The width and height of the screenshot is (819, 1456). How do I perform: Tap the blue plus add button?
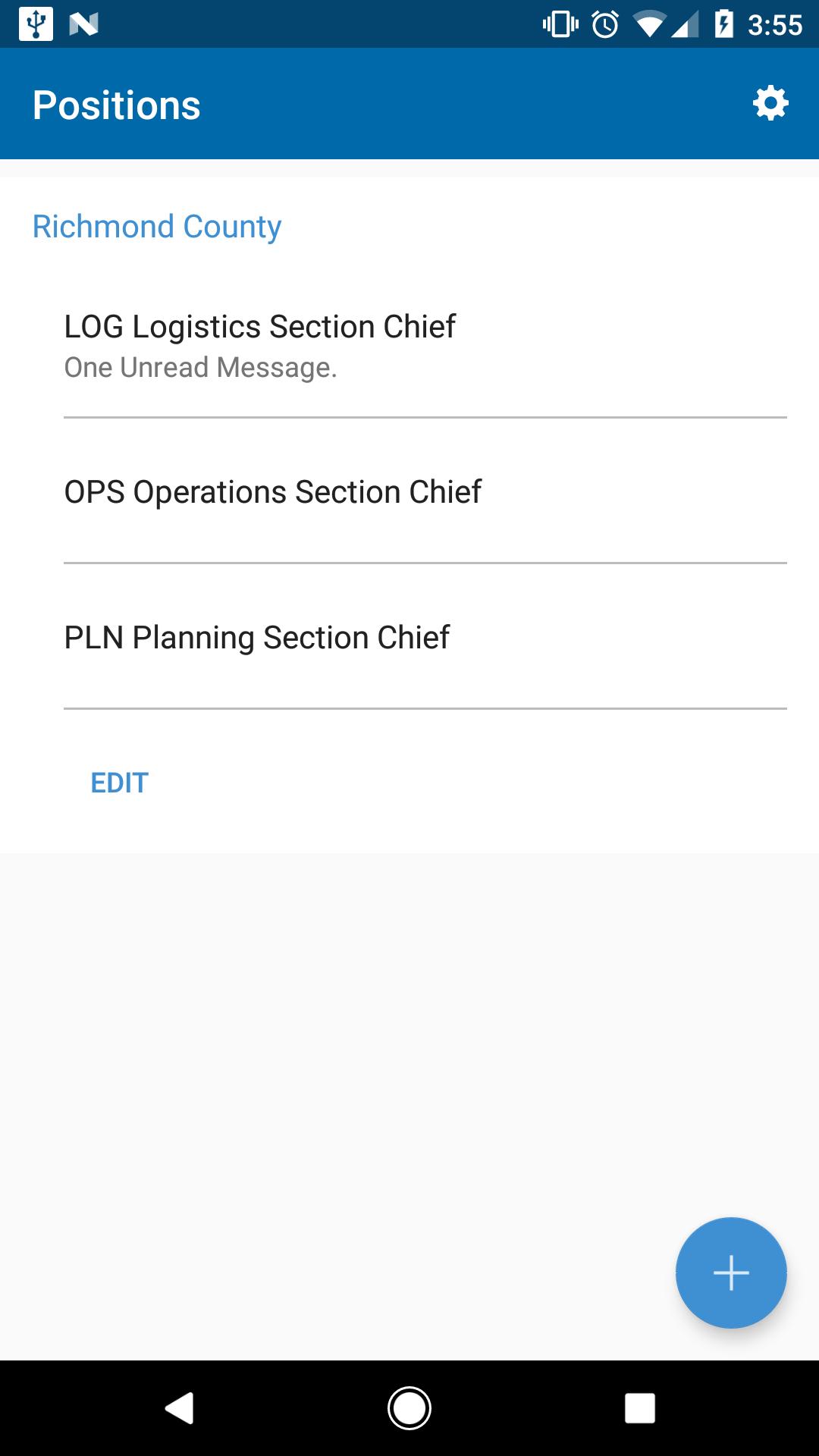click(731, 1272)
